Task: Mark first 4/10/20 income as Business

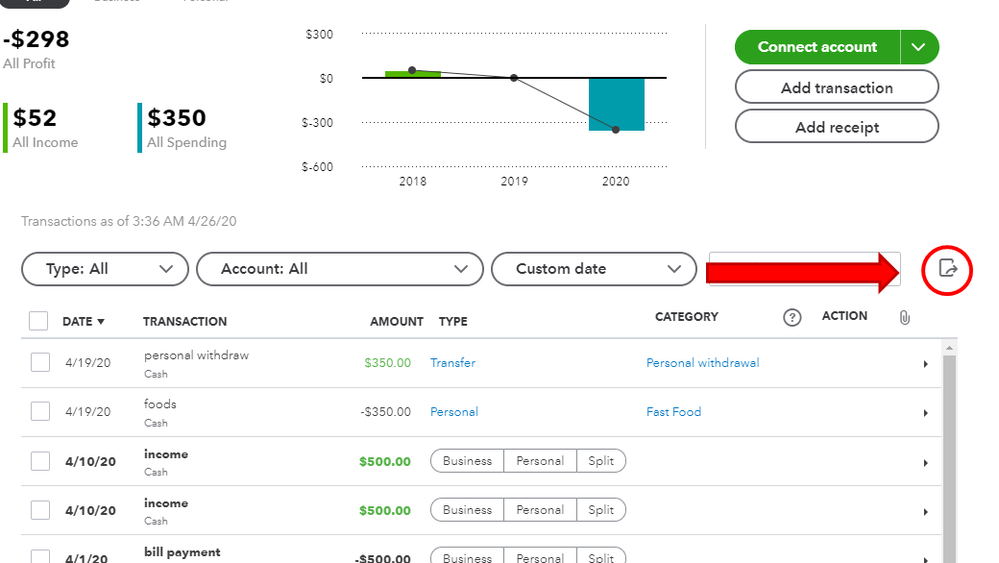Action: (x=467, y=460)
